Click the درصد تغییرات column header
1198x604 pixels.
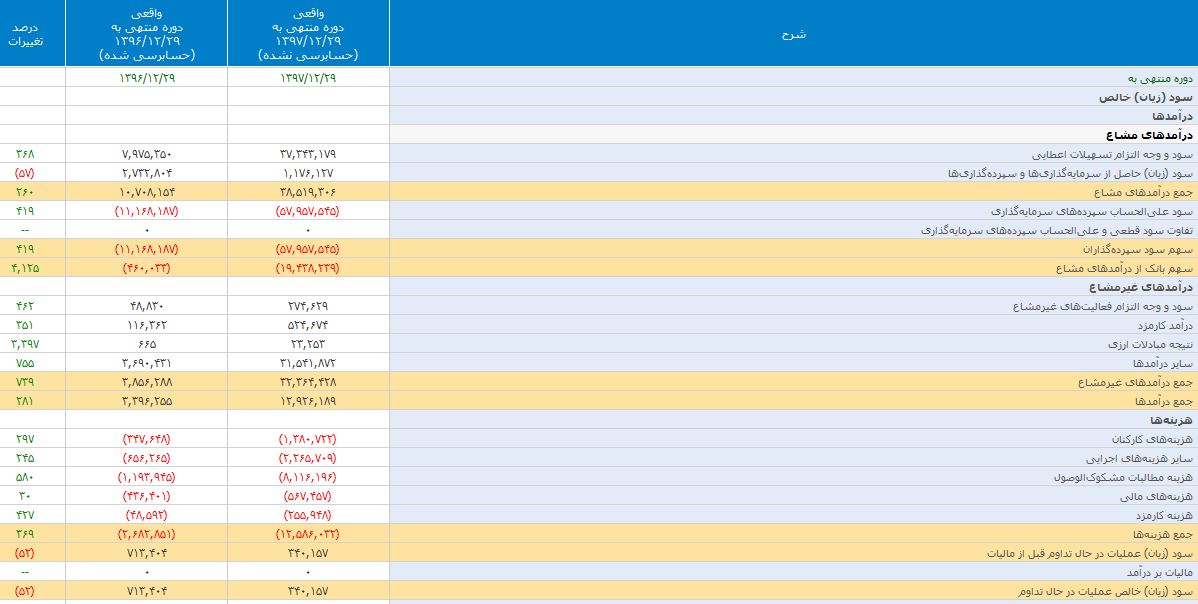[x=32, y=35]
